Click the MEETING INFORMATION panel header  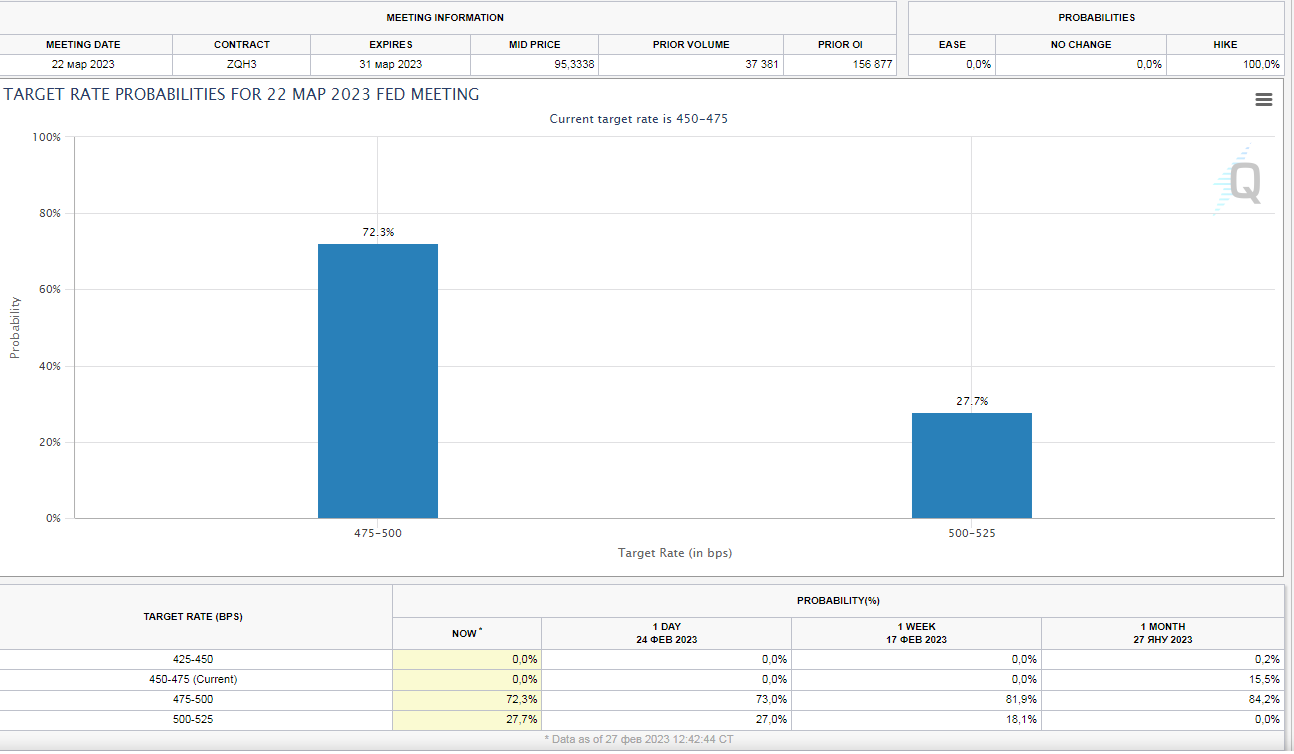(448, 17)
